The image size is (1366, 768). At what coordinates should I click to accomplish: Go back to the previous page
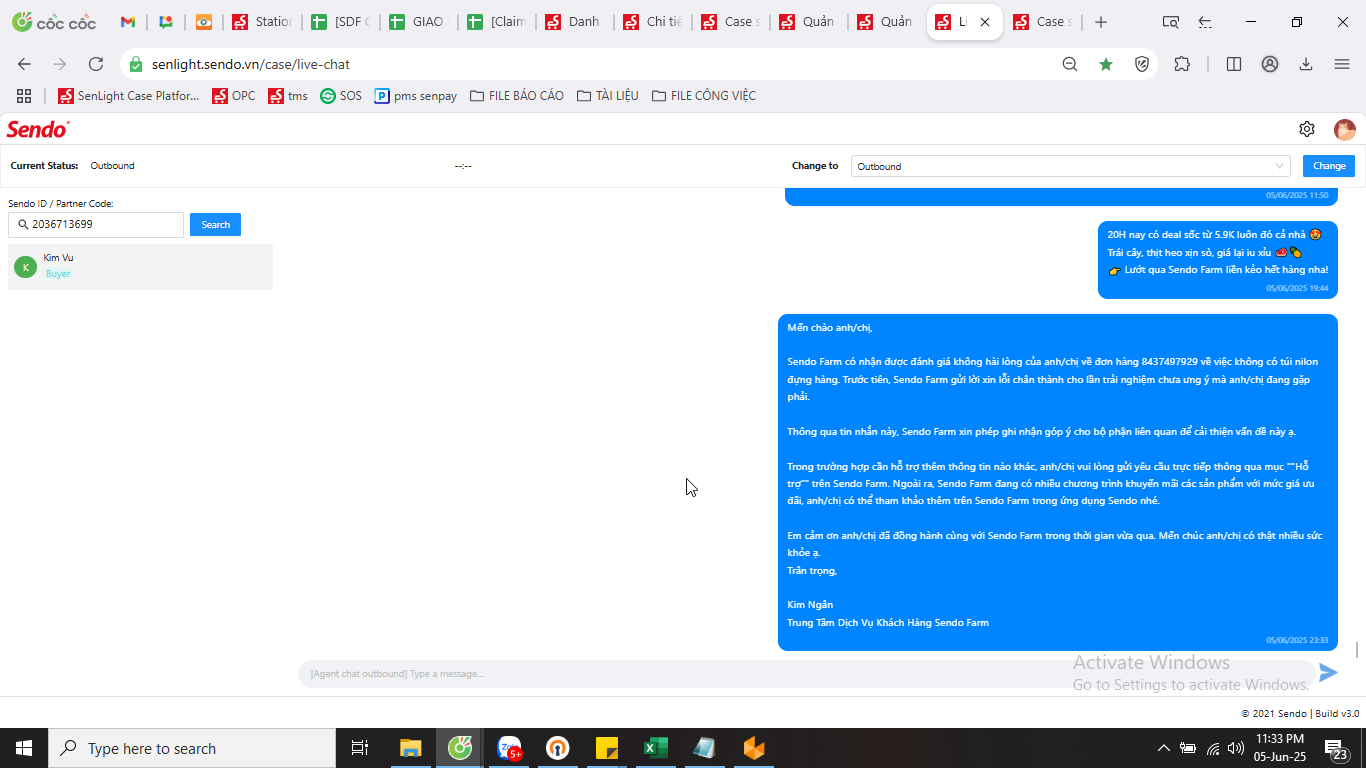point(24,64)
